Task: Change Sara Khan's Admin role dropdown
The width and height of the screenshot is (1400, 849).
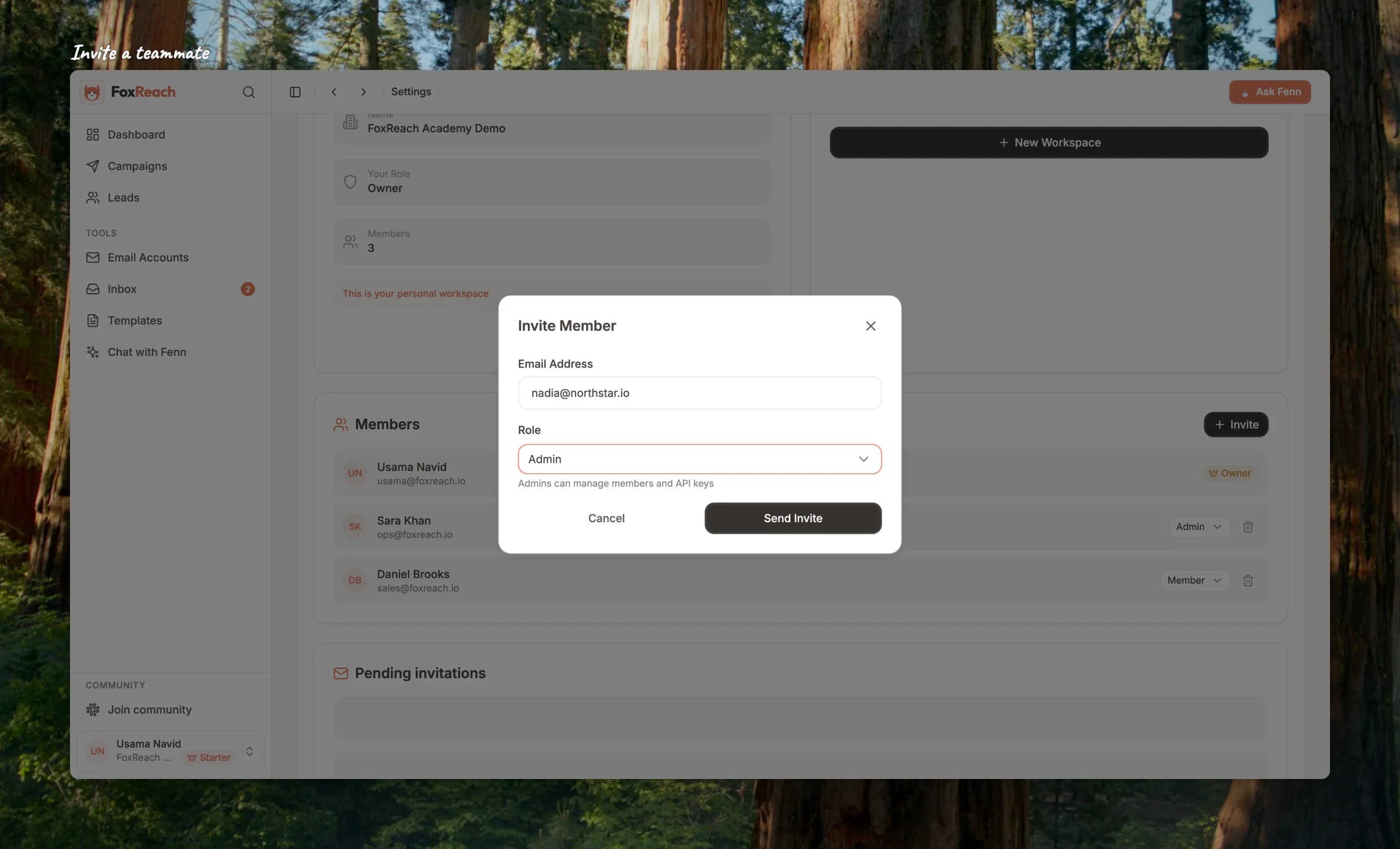Action: click(x=1199, y=527)
